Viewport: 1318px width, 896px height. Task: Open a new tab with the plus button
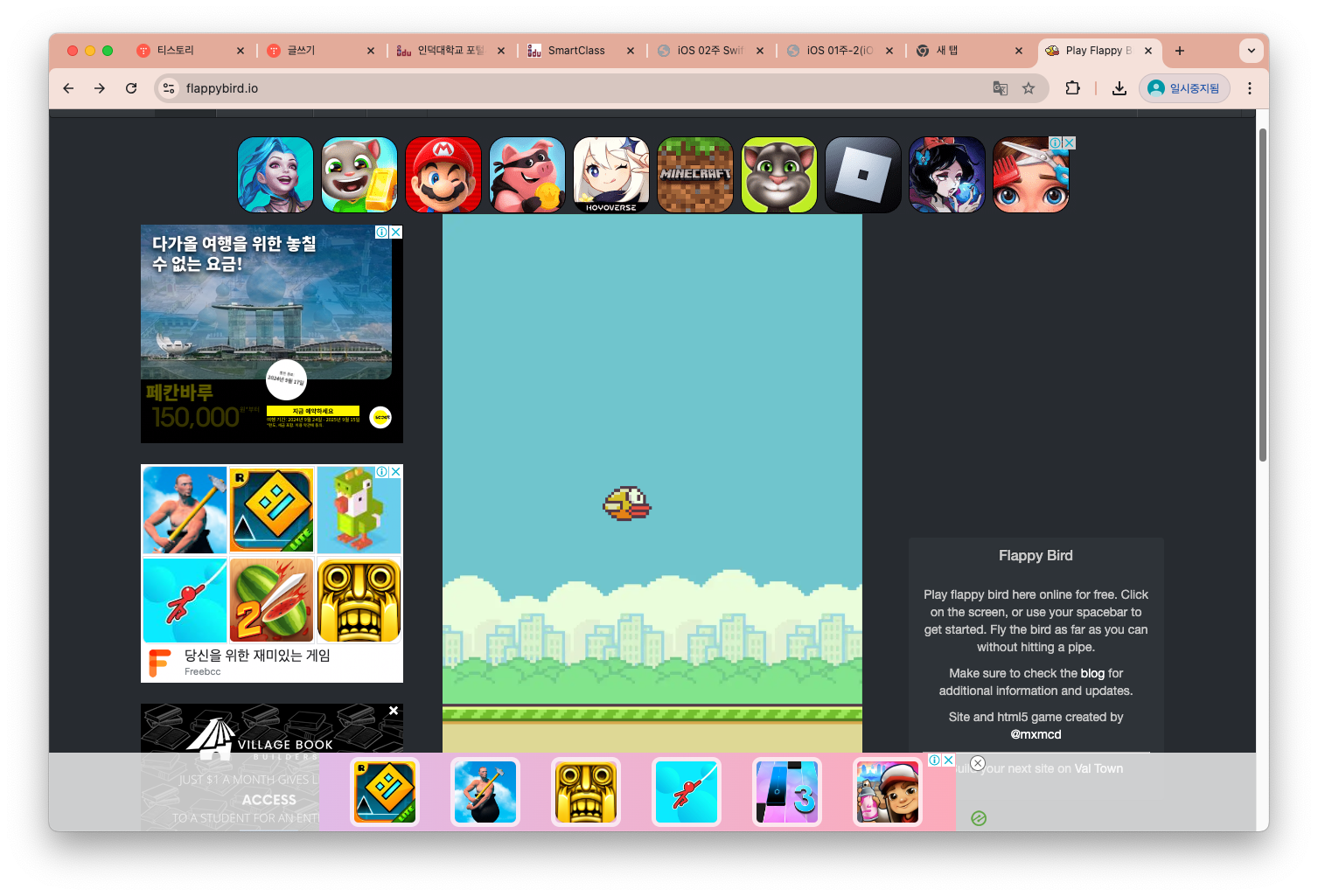1180,51
